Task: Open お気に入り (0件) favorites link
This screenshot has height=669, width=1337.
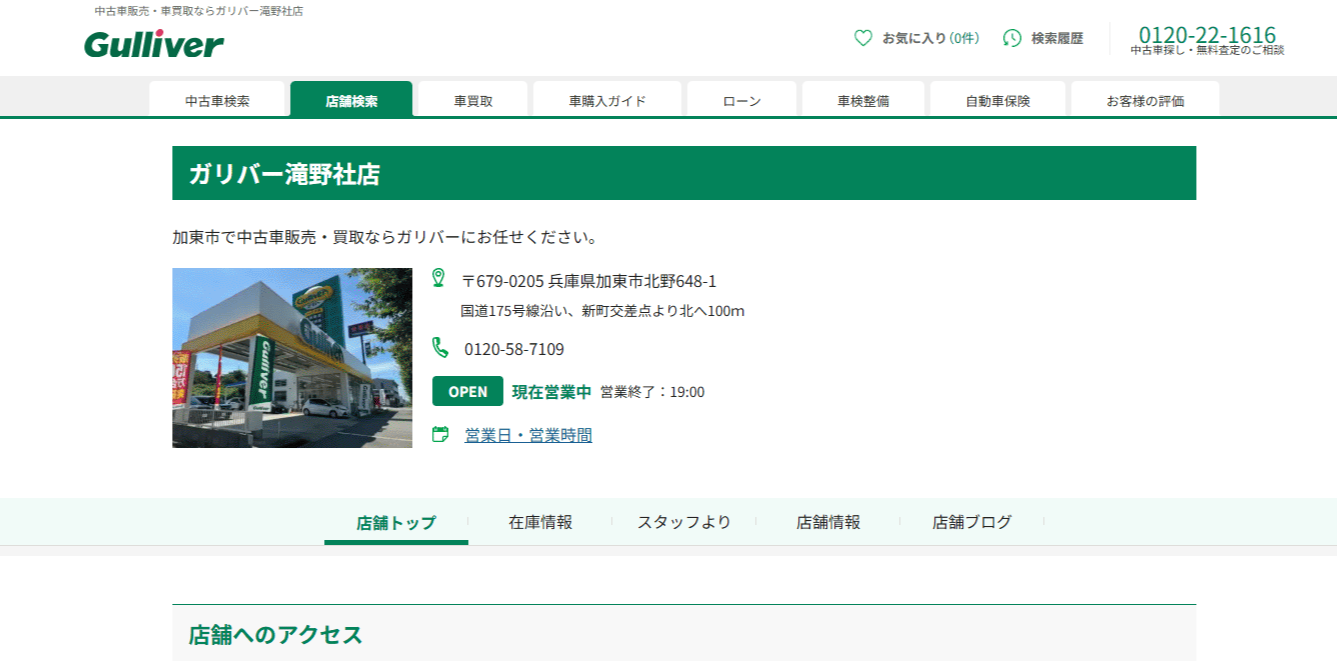Action: click(x=930, y=38)
